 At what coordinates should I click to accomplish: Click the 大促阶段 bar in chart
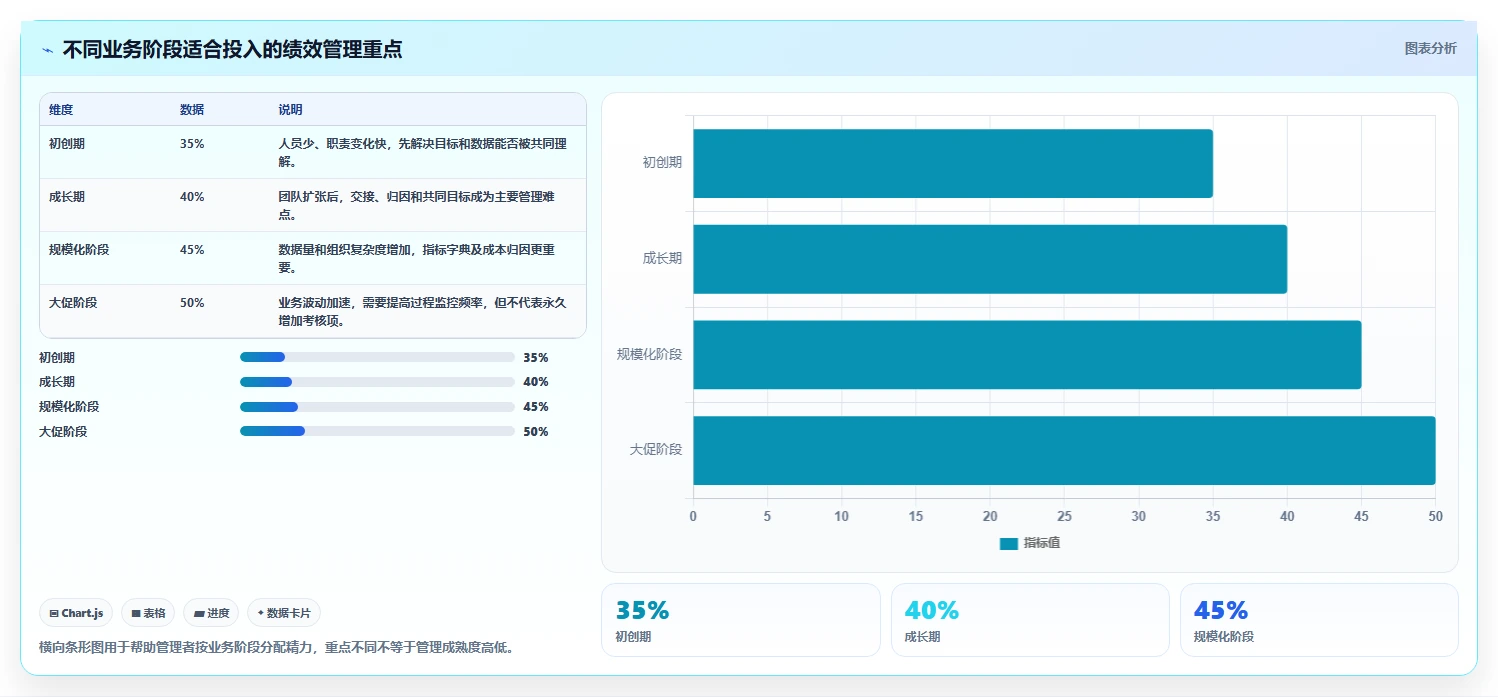click(1064, 450)
